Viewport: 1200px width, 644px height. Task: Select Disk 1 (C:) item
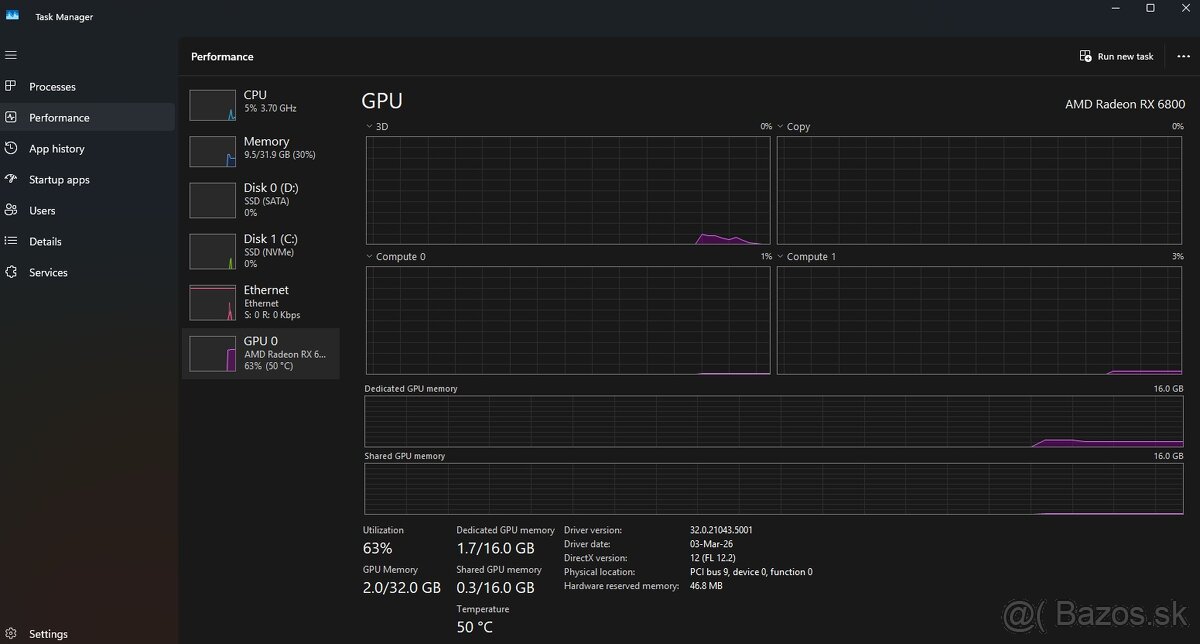pos(261,251)
